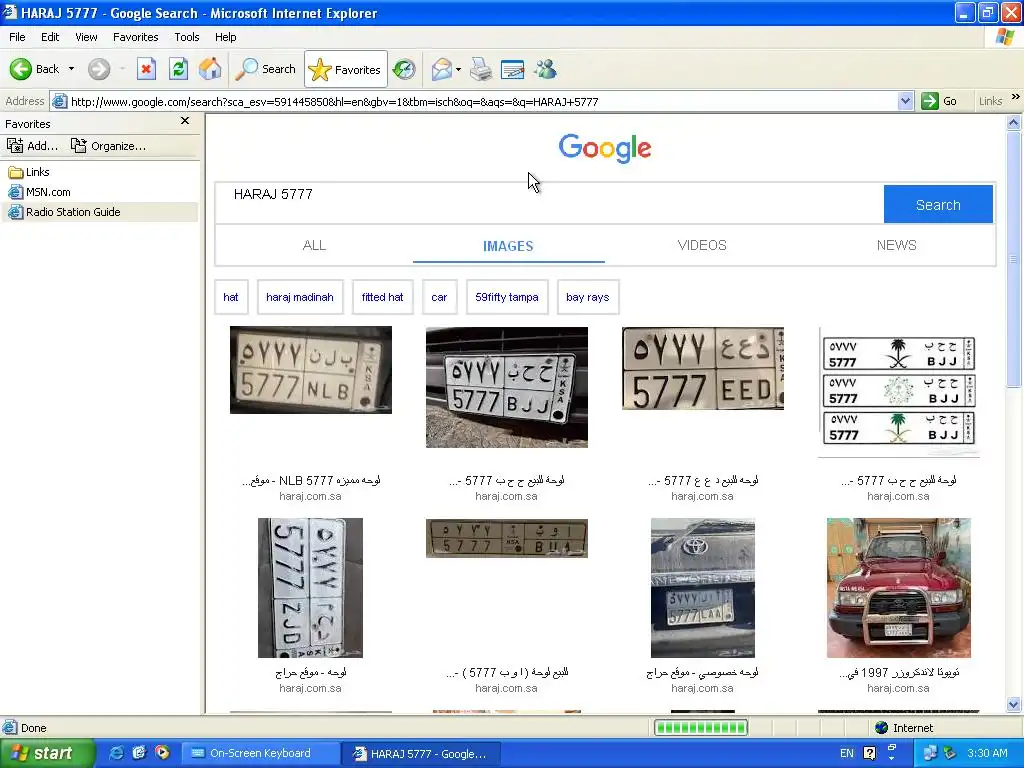Click the 'haraj madinah' suggestion chip
This screenshot has width=1024, height=768.
click(x=300, y=297)
